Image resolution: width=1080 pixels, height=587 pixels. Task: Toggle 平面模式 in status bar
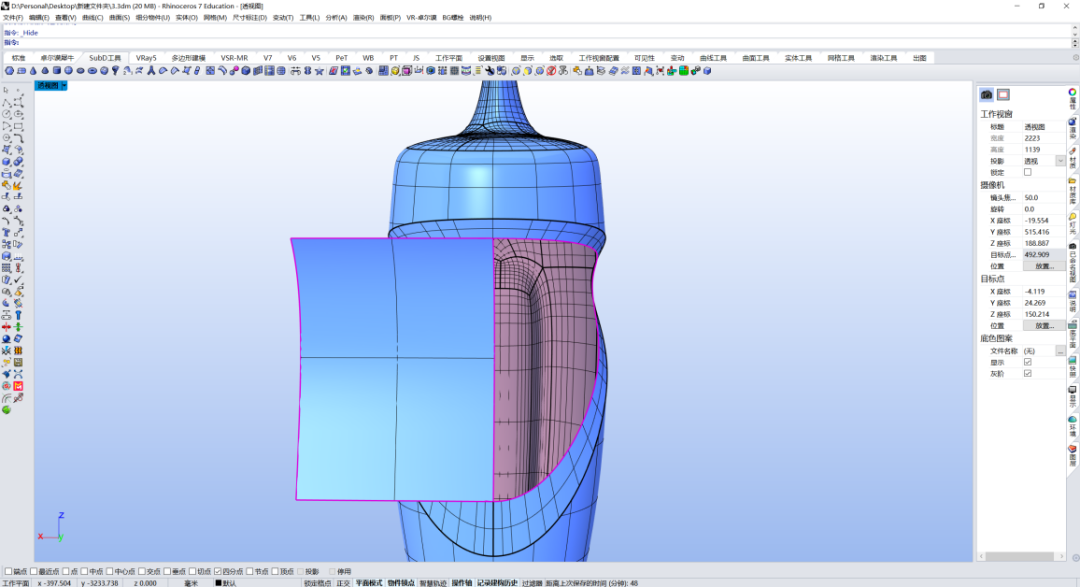click(368, 583)
